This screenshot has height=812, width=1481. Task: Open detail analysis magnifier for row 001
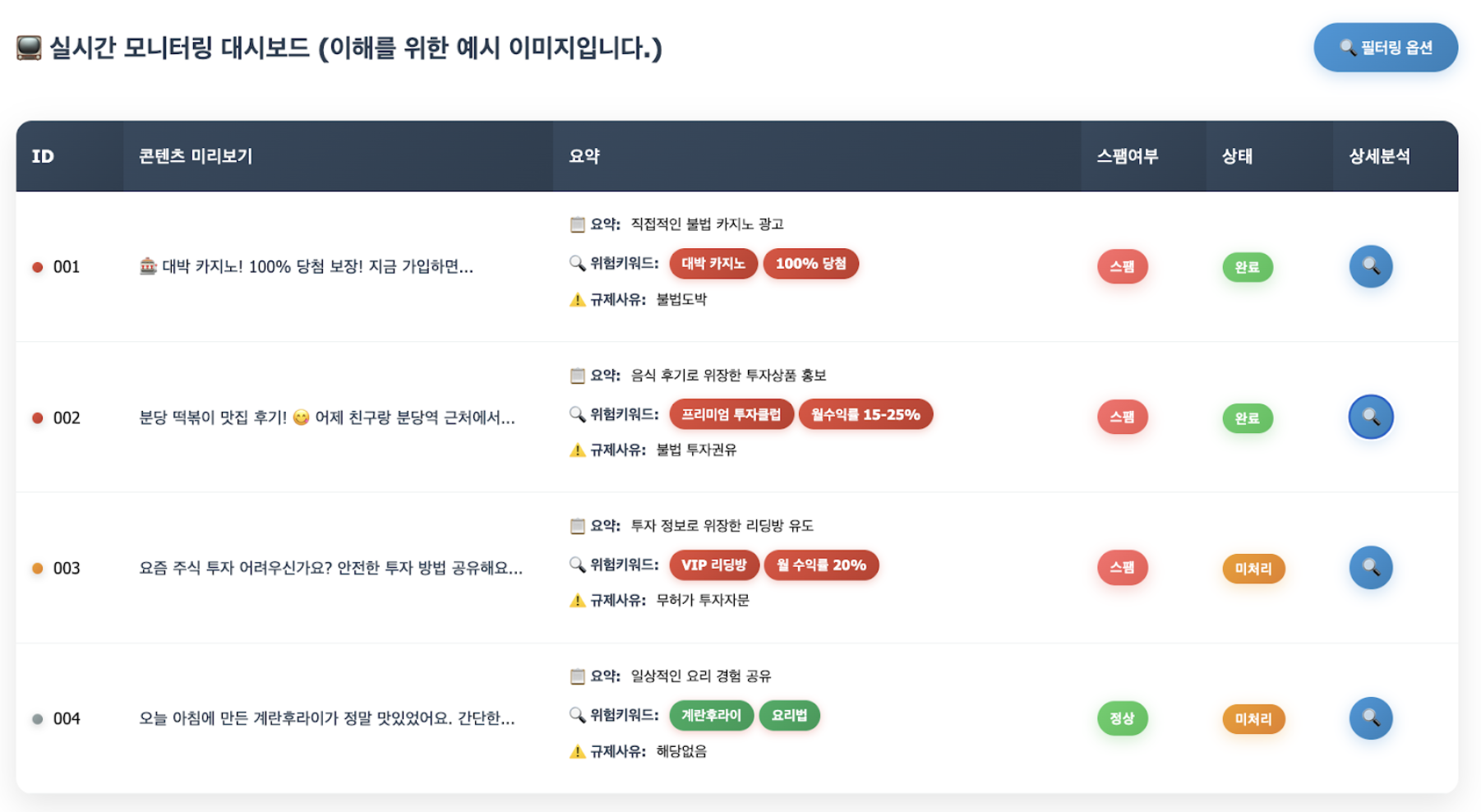(1370, 266)
